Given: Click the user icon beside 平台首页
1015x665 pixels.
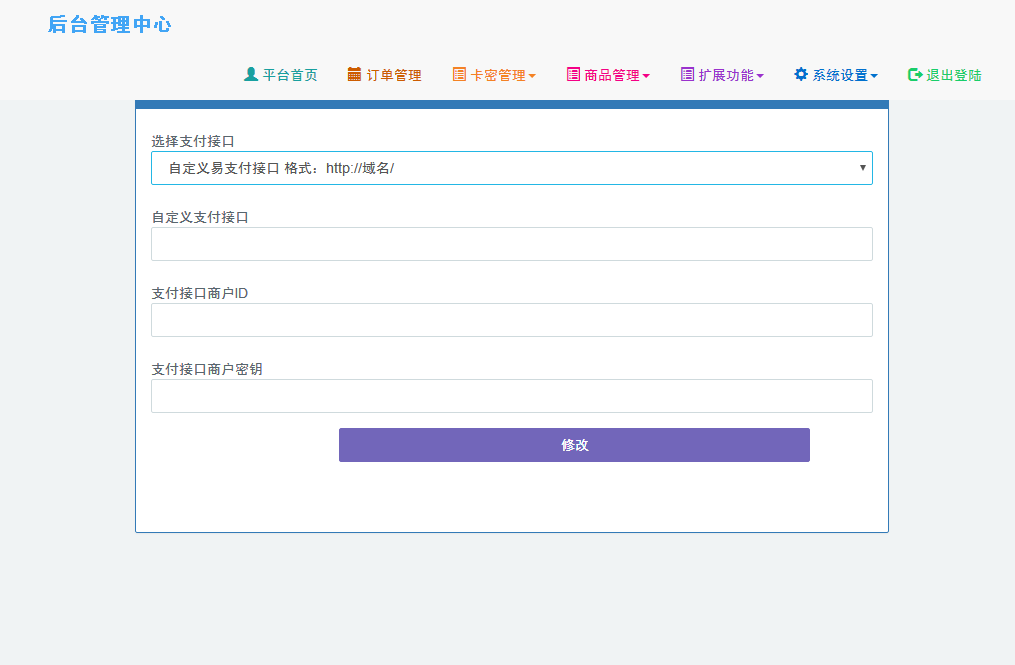Looking at the screenshot, I should (251, 74).
